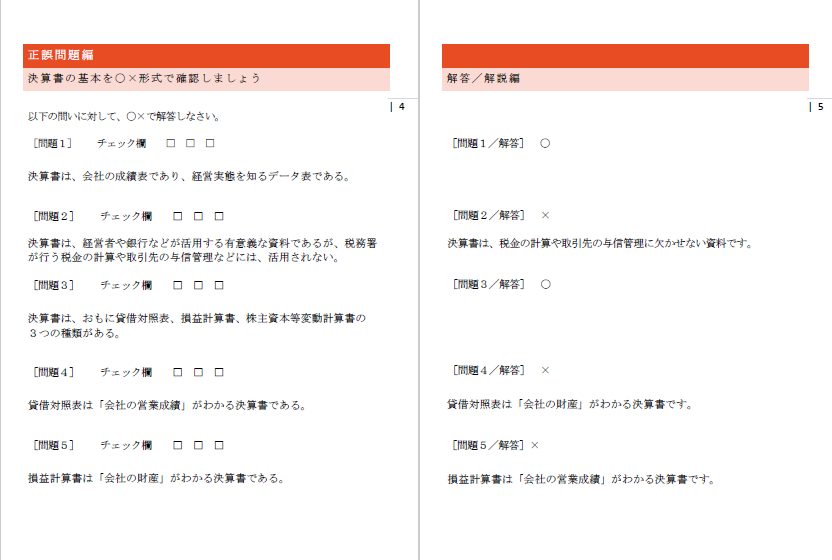Click the ○ answer mark for 問題3
The height and width of the screenshot is (560, 832).
(545, 285)
